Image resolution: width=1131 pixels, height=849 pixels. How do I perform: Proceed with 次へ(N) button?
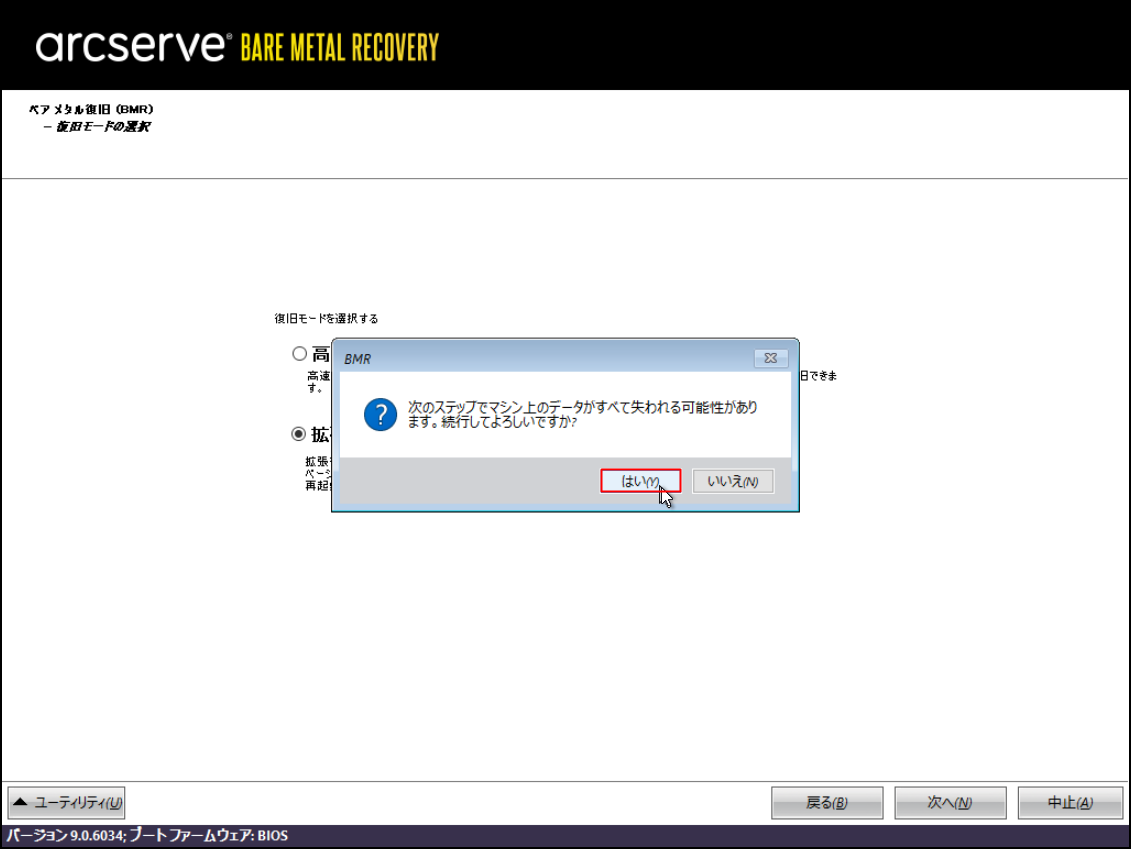(950, 803)
